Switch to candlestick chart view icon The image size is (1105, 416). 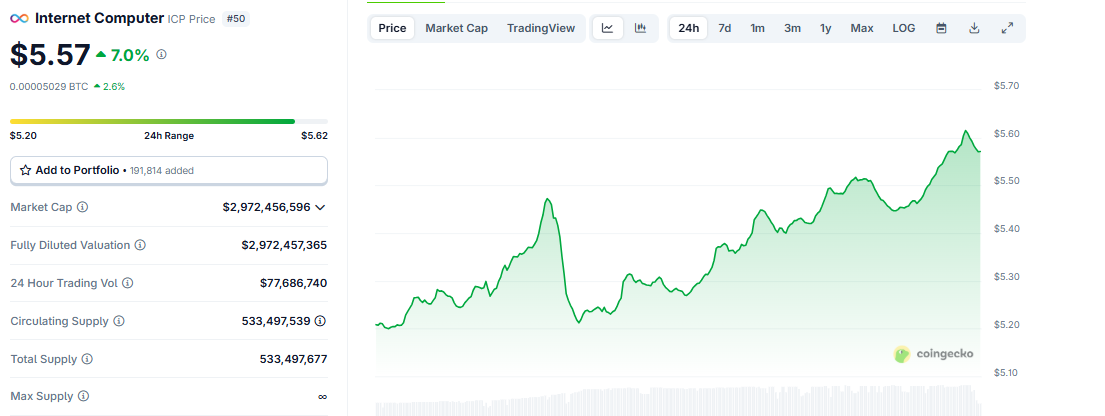(x=641, y=28)
